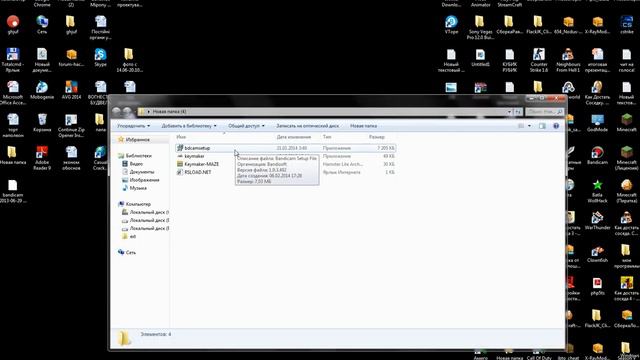The image size is (640, 360).
Task: Select the AVG 2014 desktop icon
Action: tap(71, 90)
